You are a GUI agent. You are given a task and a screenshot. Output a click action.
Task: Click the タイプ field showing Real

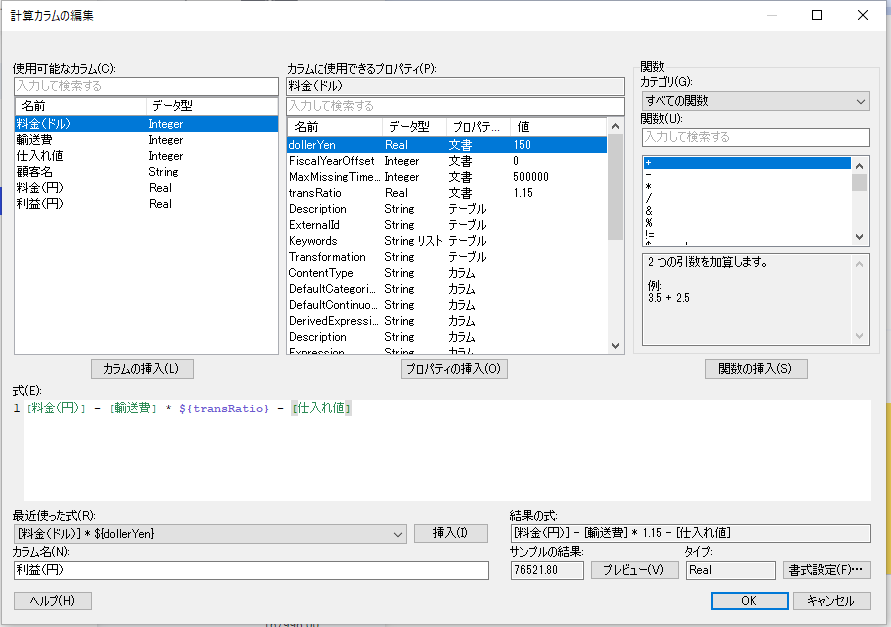731,570
